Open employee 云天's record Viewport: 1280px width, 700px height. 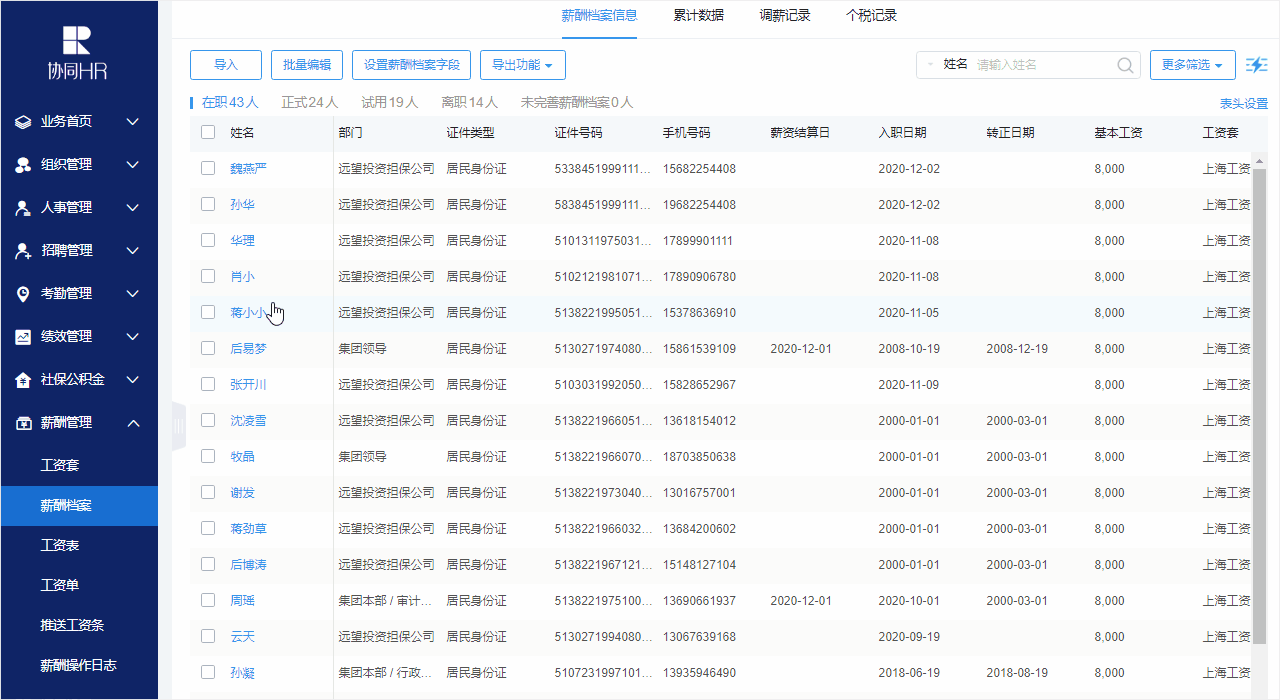pyautogui.click(x=242, y=636)
